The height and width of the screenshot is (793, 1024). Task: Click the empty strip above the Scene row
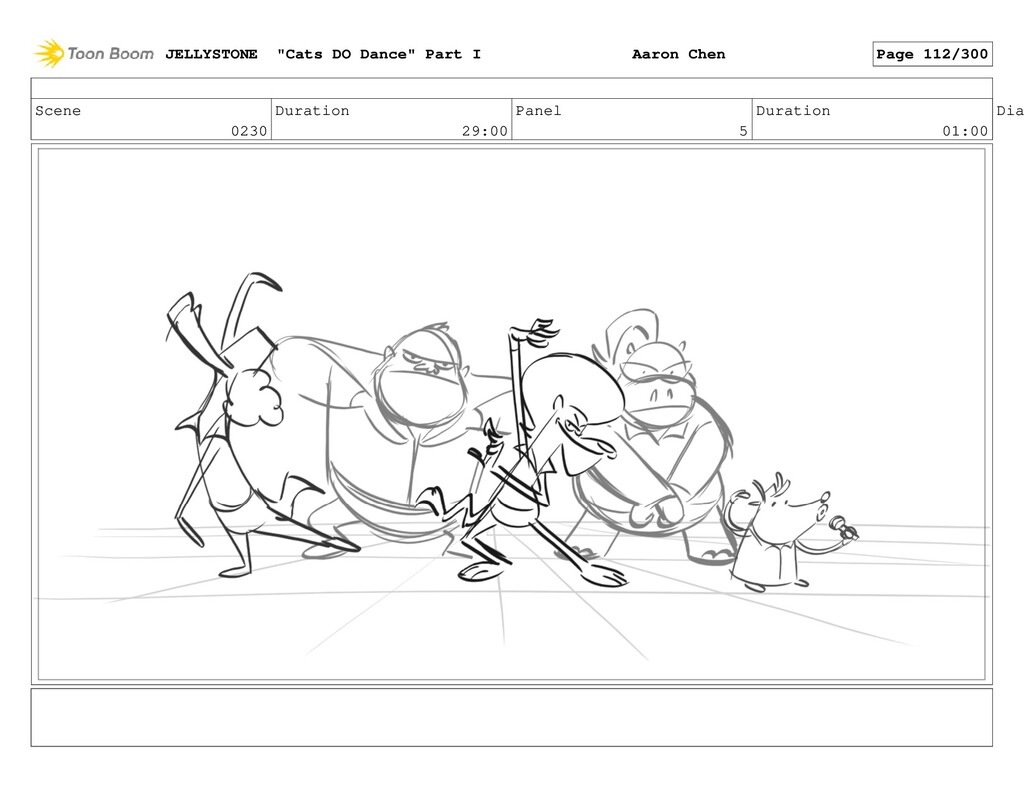click(x=511, y=88)
